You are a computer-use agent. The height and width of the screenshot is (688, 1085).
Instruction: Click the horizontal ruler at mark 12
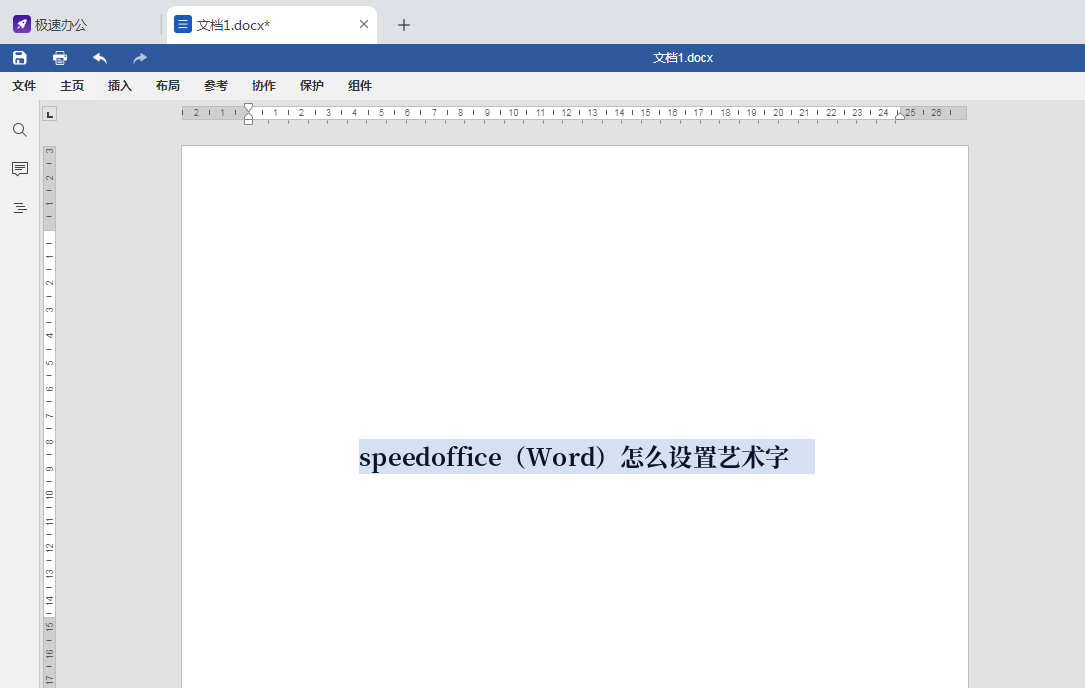tap(567, 113)
